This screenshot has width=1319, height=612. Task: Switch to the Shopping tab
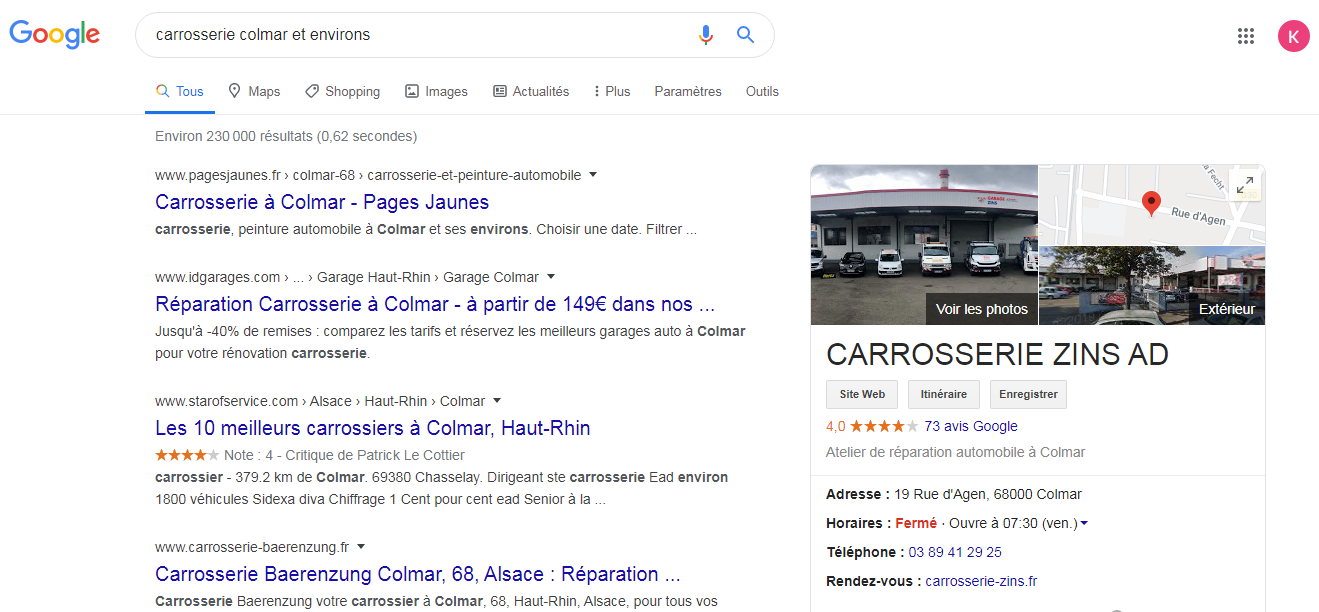pos(342,91)
